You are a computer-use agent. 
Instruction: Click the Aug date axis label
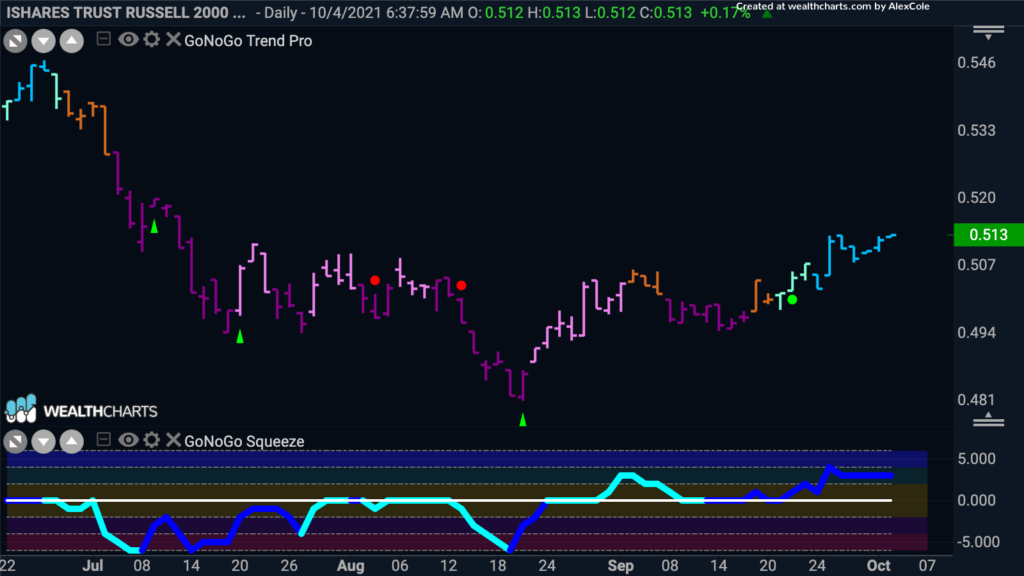(351, 566)
